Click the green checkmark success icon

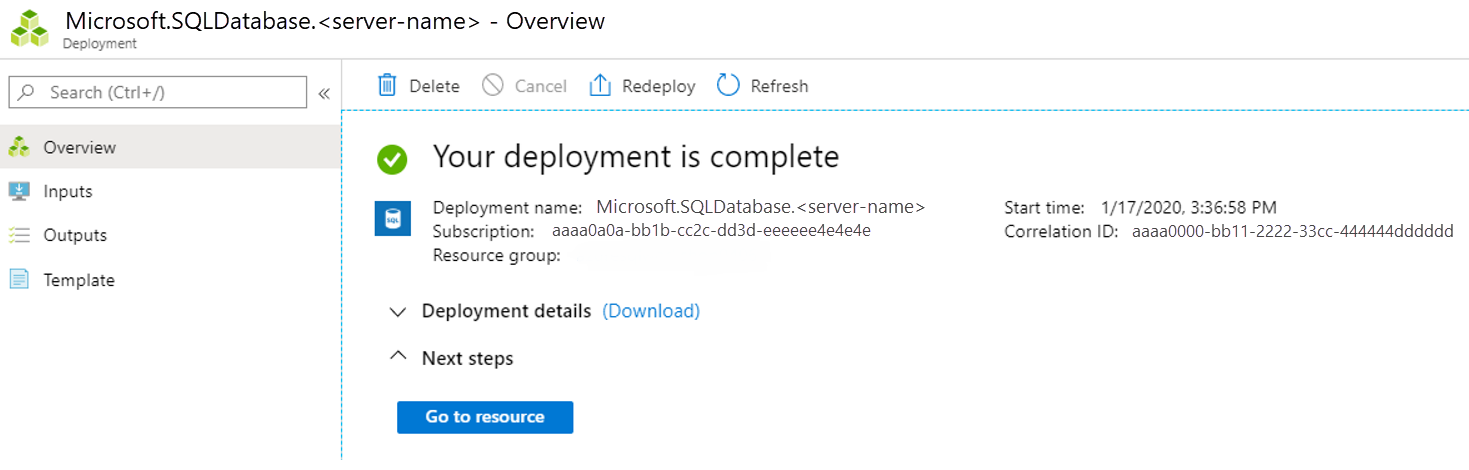[x=392, y=158]
